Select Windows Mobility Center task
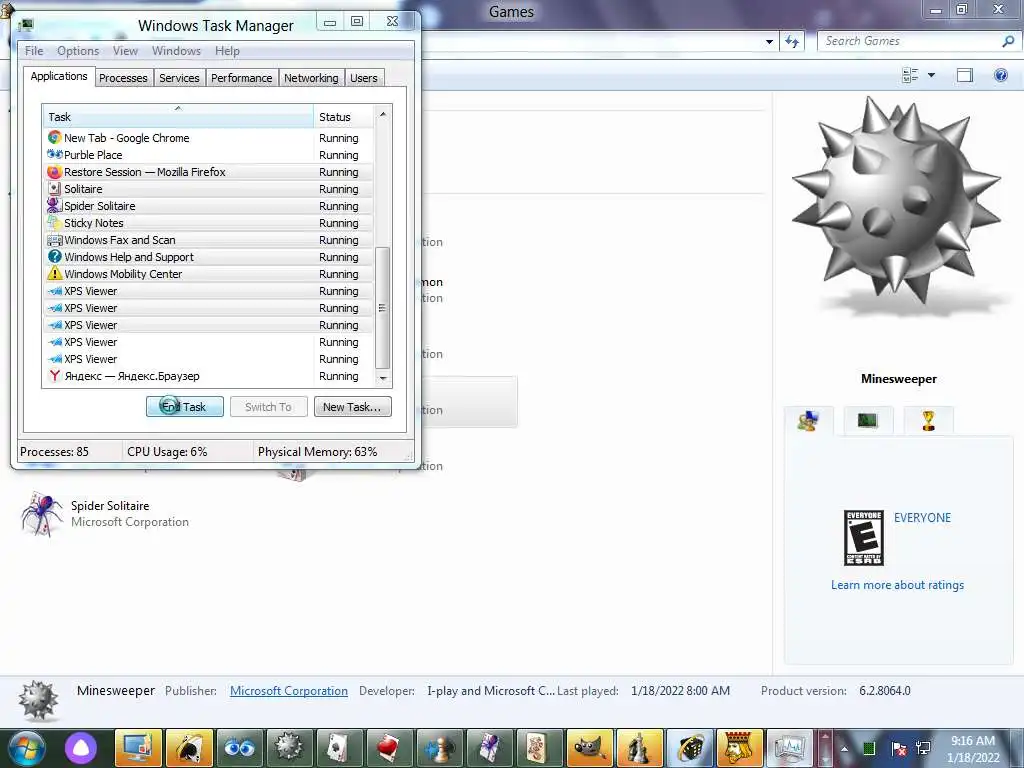 pos(208,274)
